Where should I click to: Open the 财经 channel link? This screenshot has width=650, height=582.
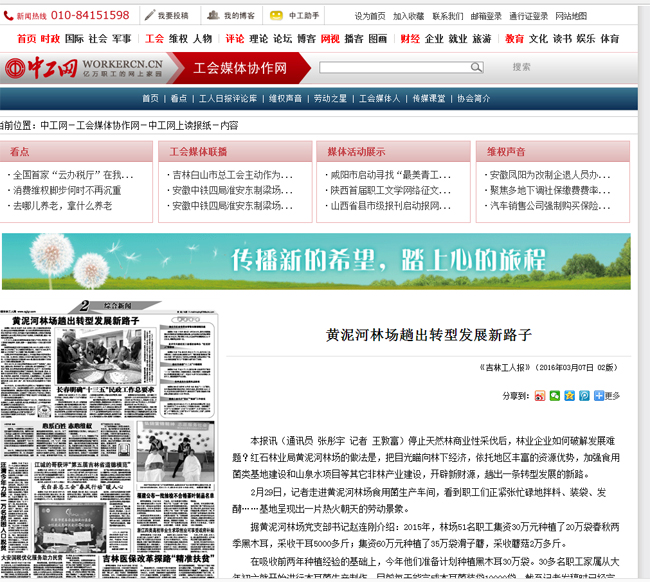(x=409, y=38)
